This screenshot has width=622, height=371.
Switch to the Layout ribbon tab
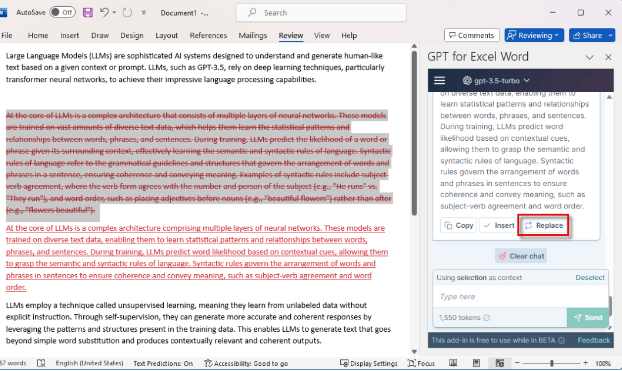pos(166,35)
